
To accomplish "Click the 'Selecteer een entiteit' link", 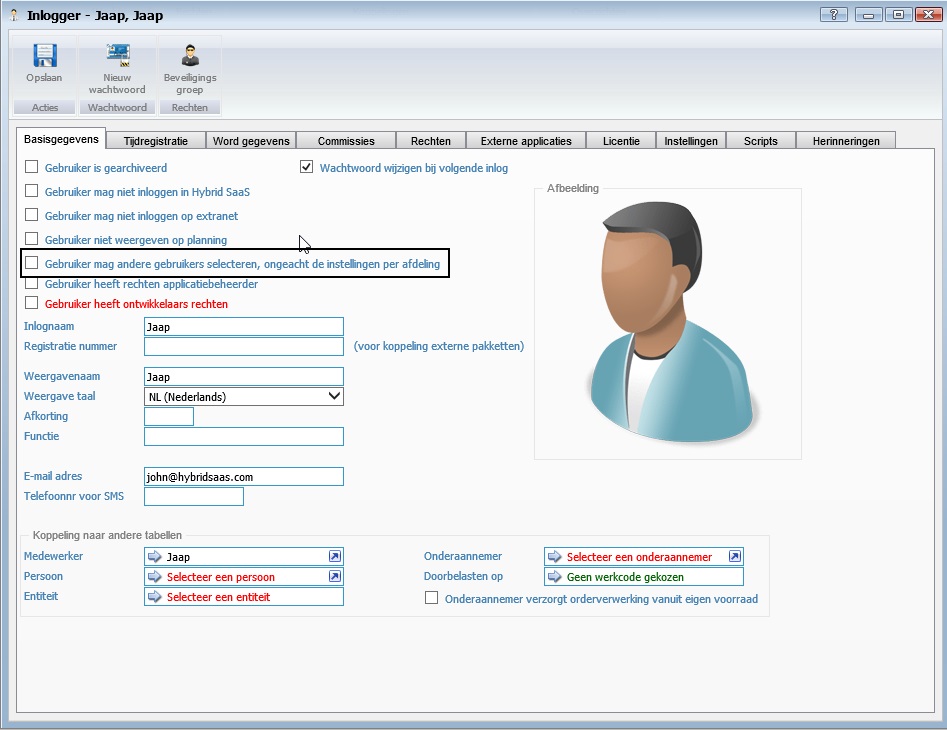I will point(218,597).
